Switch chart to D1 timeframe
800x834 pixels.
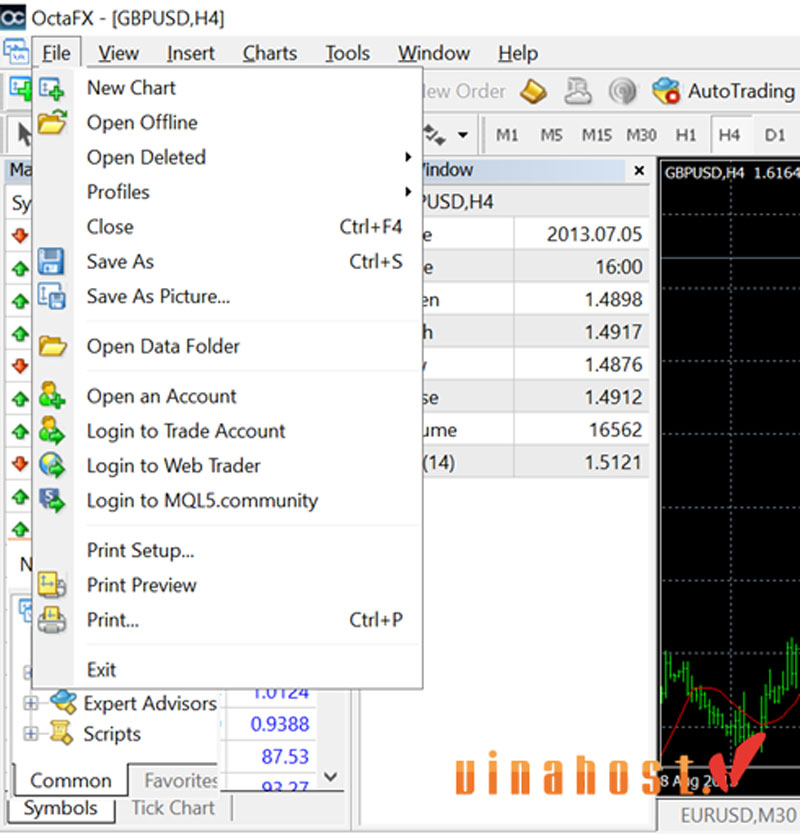point(774,135)
